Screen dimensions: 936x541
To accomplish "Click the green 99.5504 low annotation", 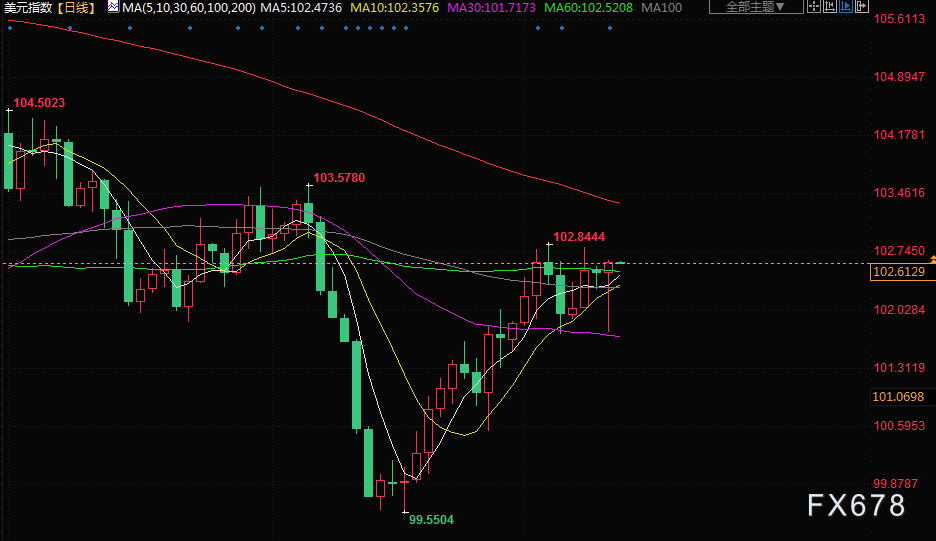I will pyautogui.click(x=431, y=520).
